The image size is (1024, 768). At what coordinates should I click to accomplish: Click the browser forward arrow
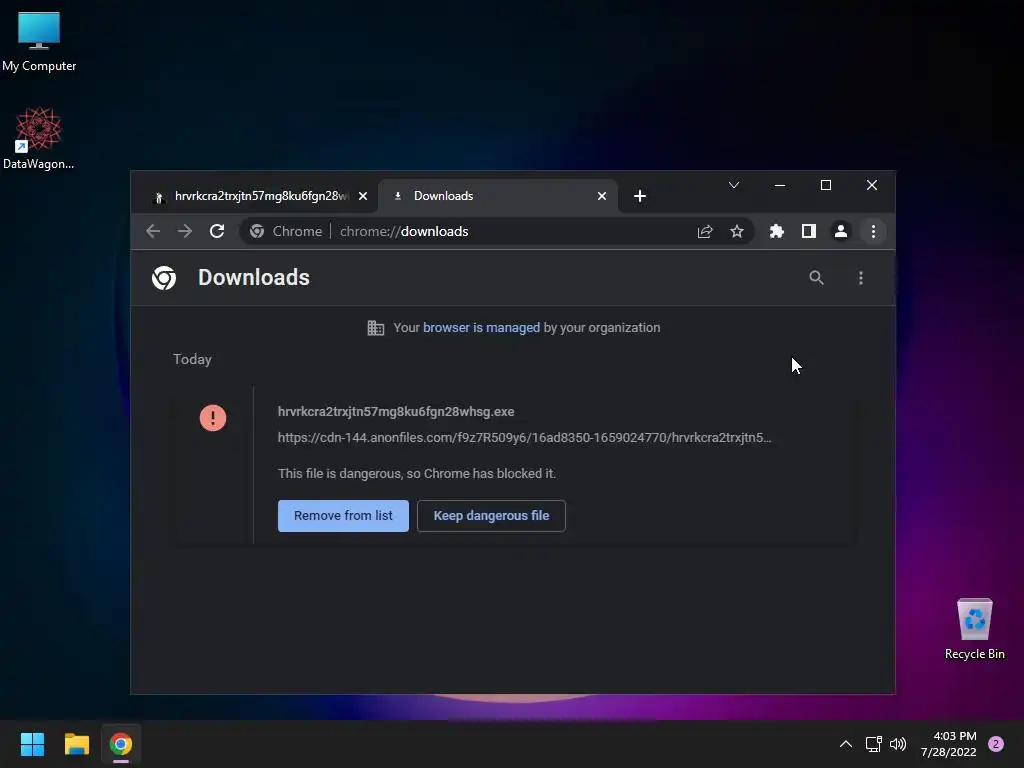pos(185,231)
